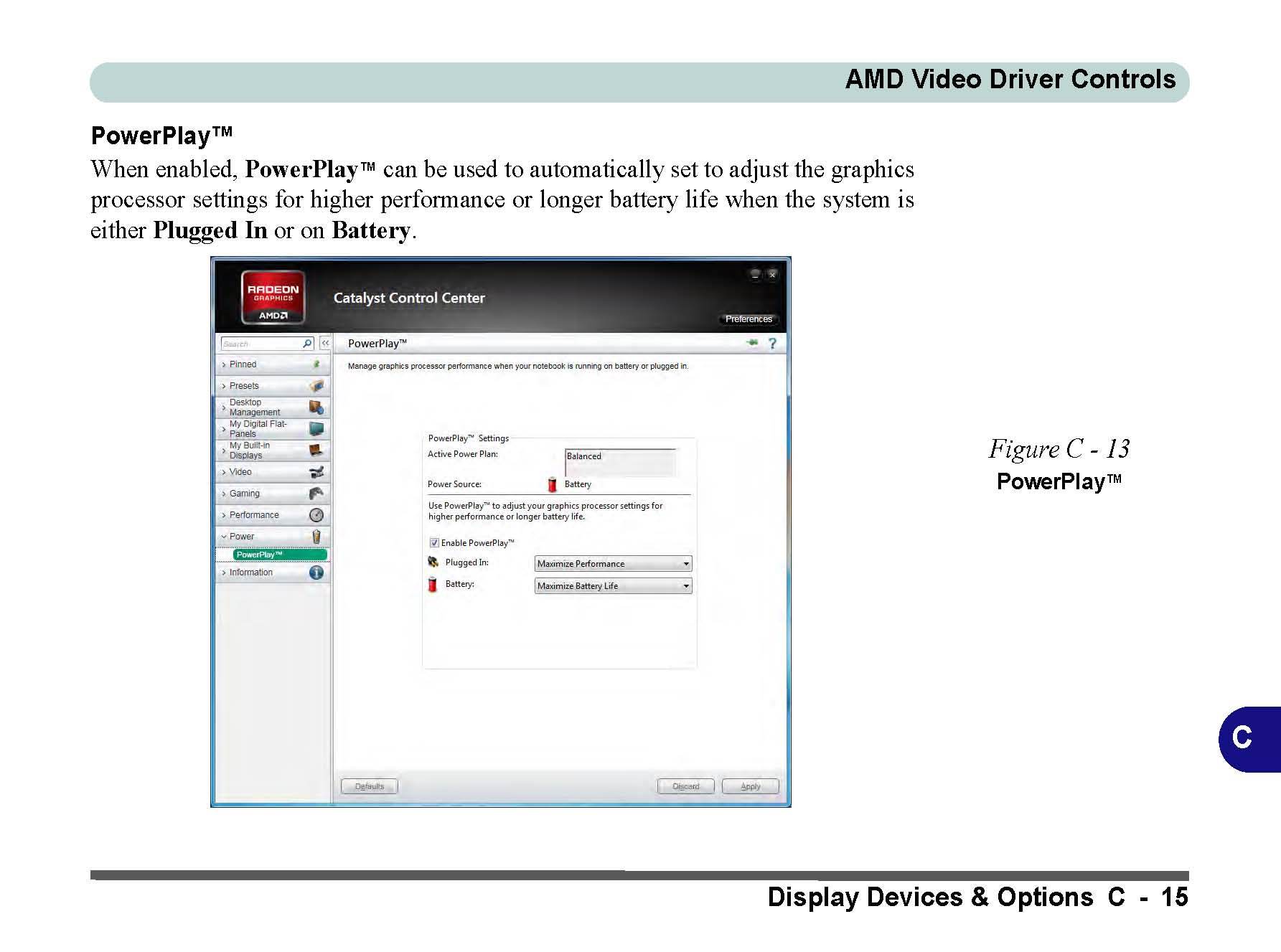Click the Power battery icon in sidebar
Viewport: 1281px width, 952px height.
pyautogui.click(x=316, y=537)
